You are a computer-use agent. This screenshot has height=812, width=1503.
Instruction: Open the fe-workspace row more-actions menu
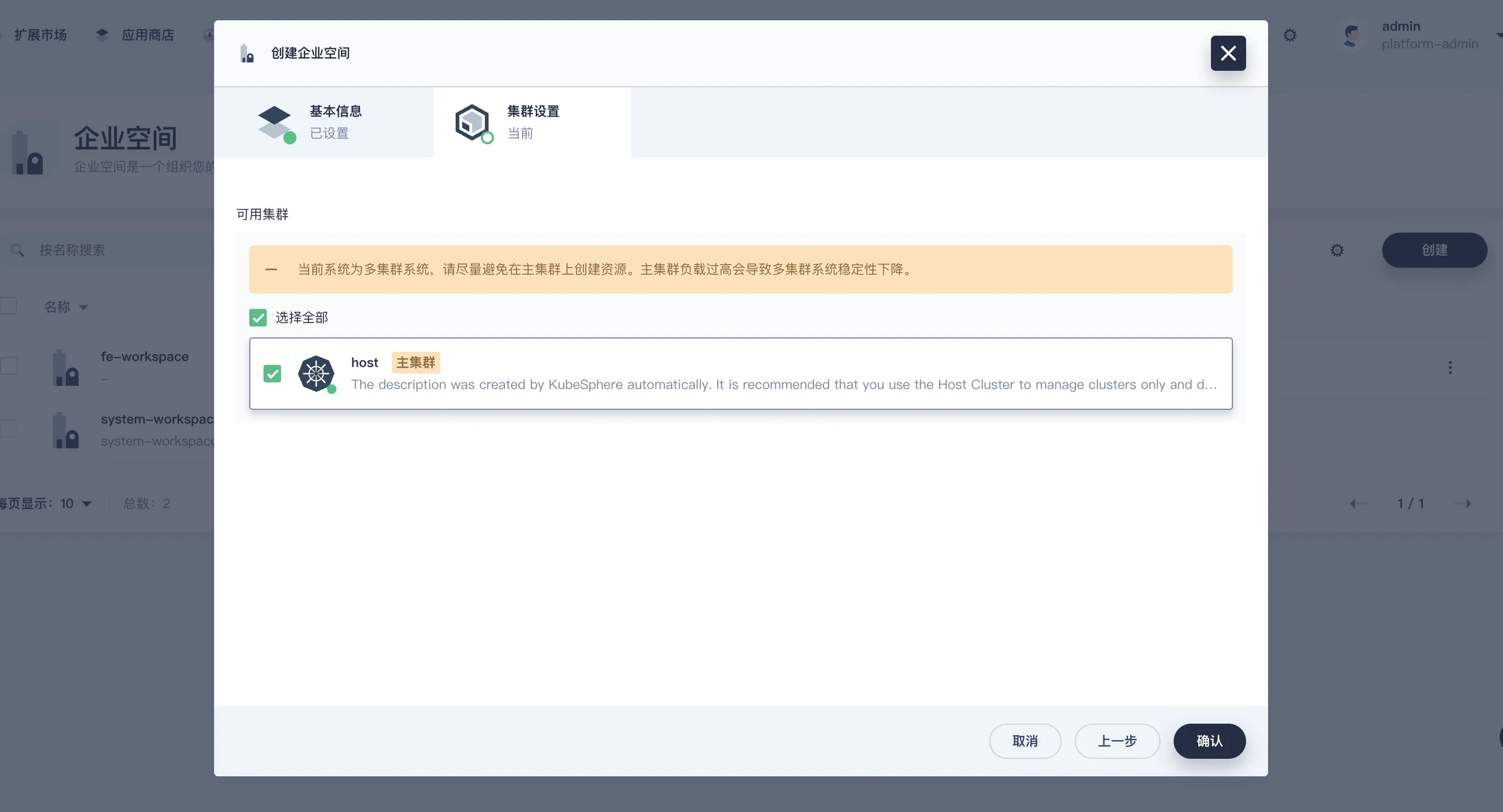point(1450,367)
